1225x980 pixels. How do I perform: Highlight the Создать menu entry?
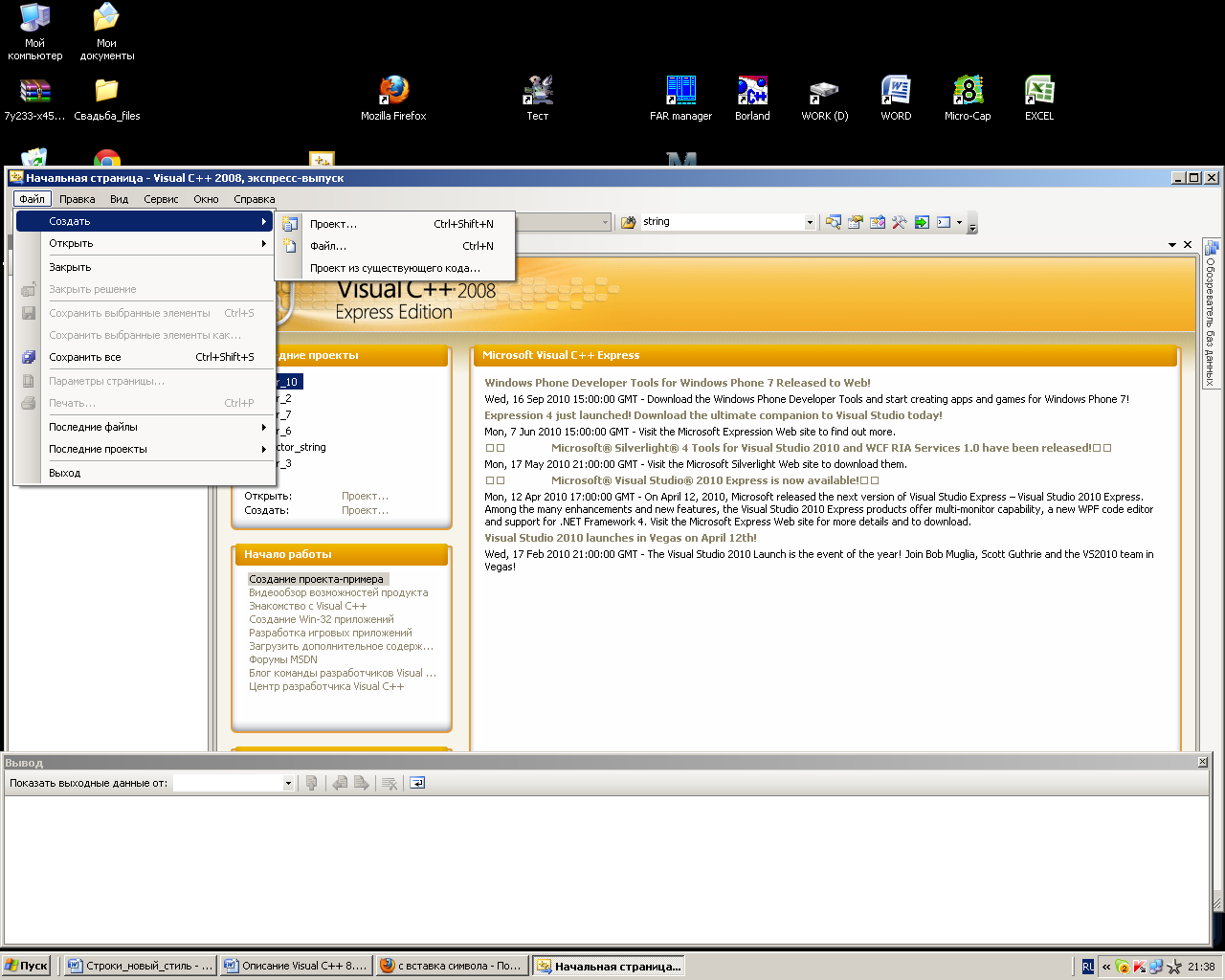point(145,221)
